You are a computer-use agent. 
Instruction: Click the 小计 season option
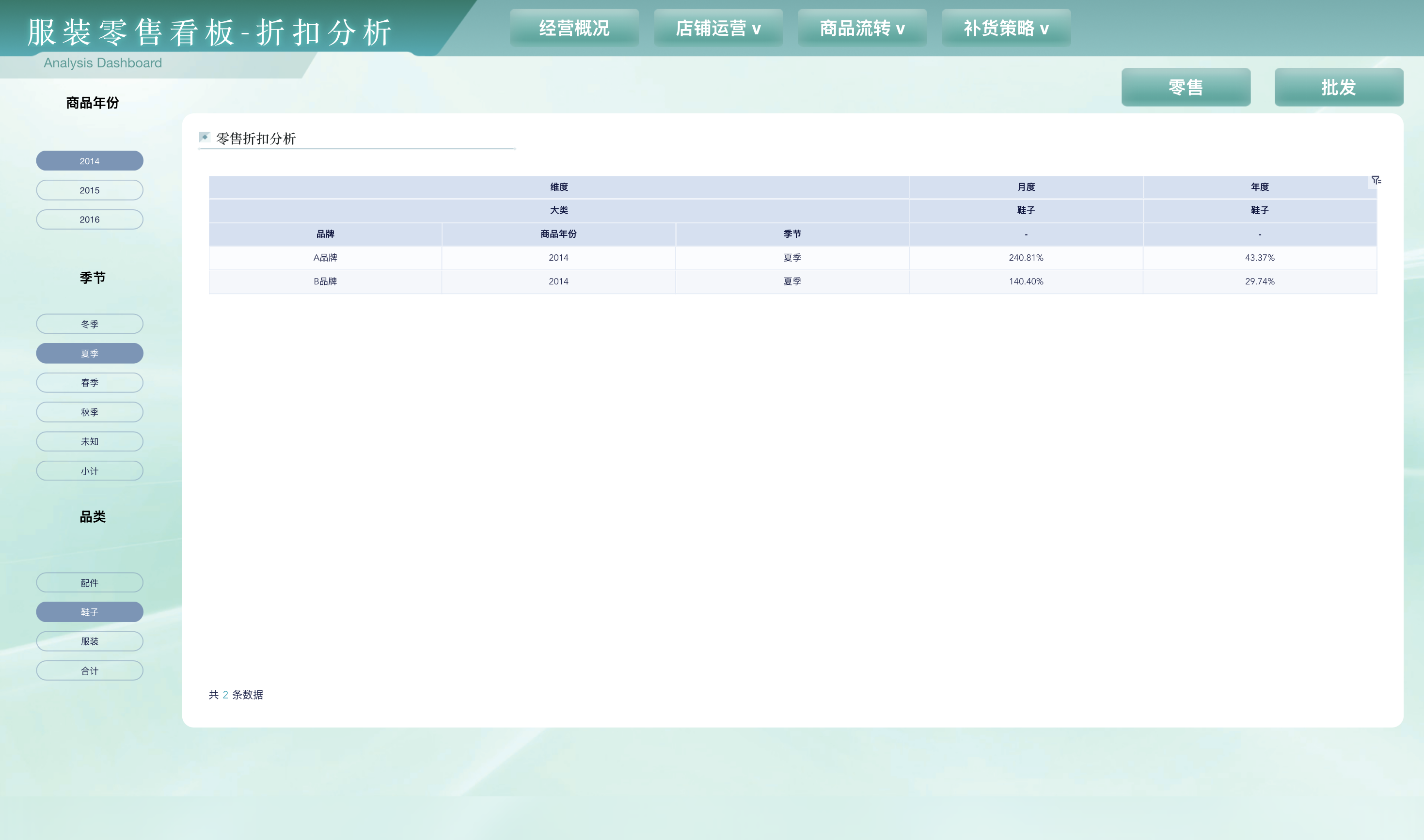pos(89,470)
